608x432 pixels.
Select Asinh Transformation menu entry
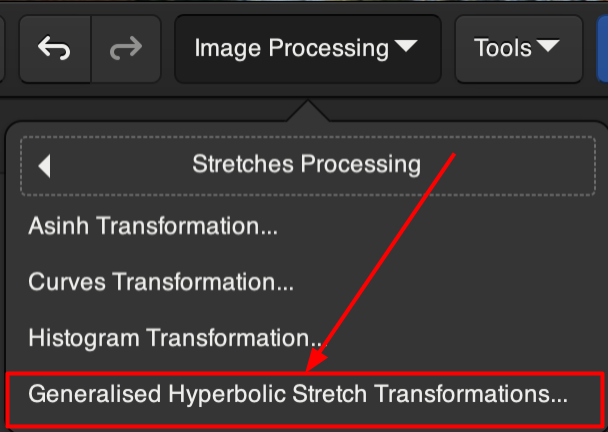153,226
